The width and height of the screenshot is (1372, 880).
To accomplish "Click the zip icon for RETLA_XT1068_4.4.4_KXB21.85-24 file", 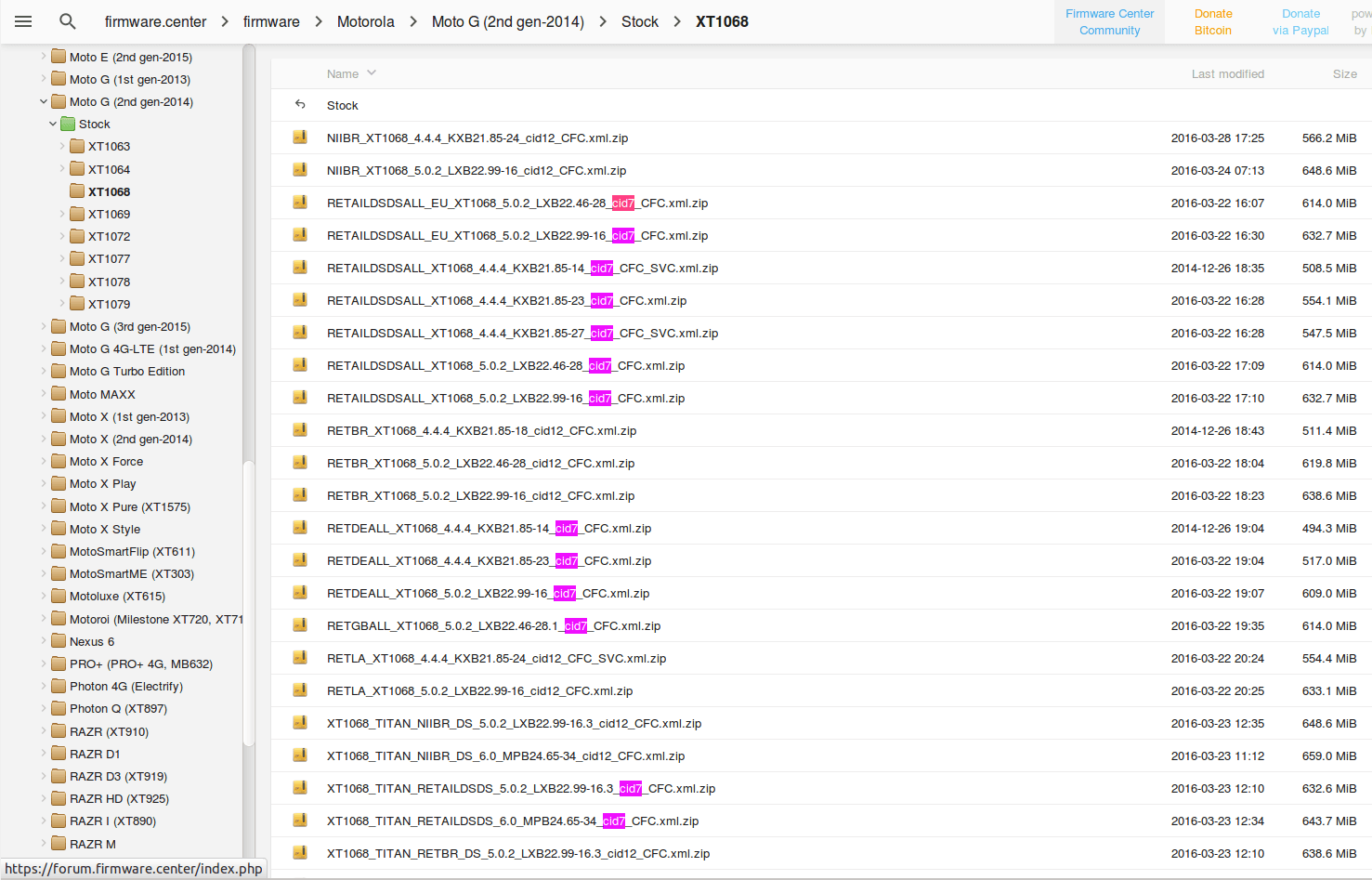I will (300, 658).
